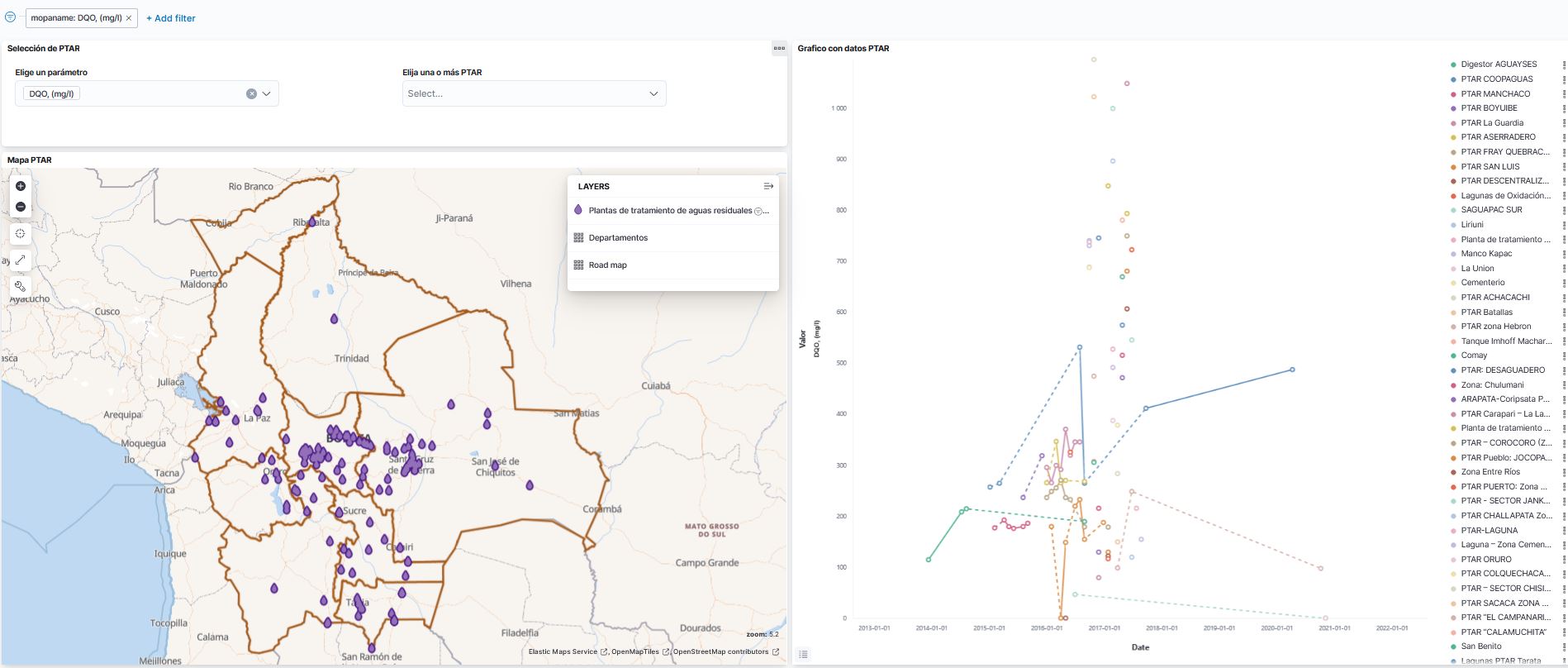Viewport: 1568px width, 668px height.
Task: Open the OpenStreetMap contributors attribution link
Action: [x=720, y=651]
